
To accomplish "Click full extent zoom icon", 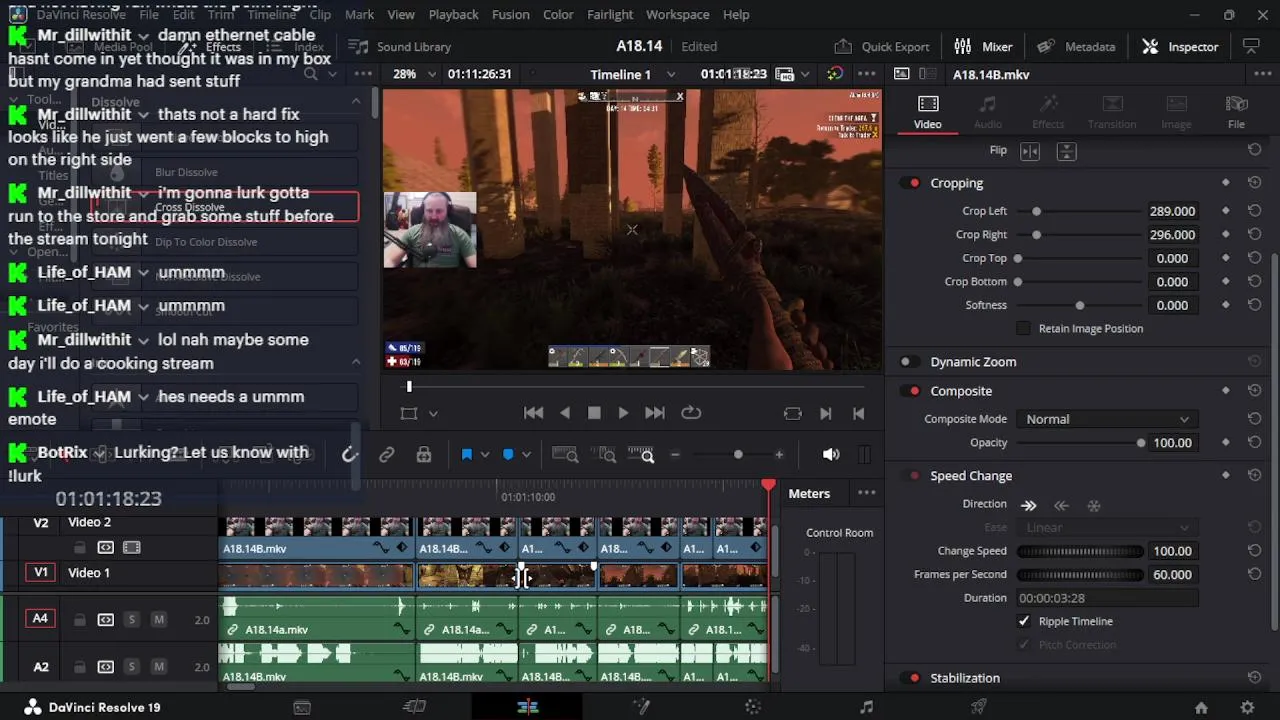I will tap(565, 455).
